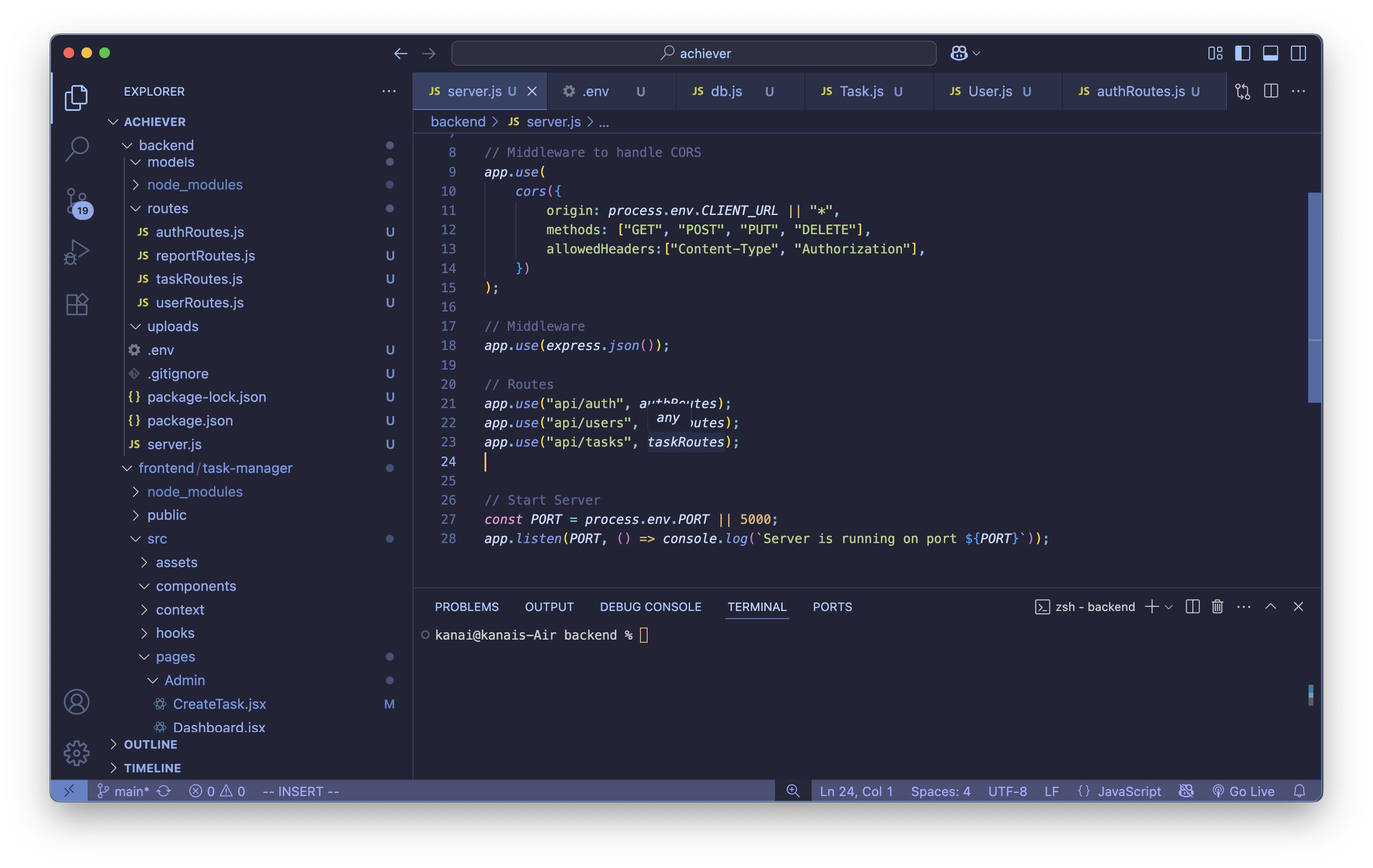Click Split Editor Right icon
1373x868 pixels.
1270,91
